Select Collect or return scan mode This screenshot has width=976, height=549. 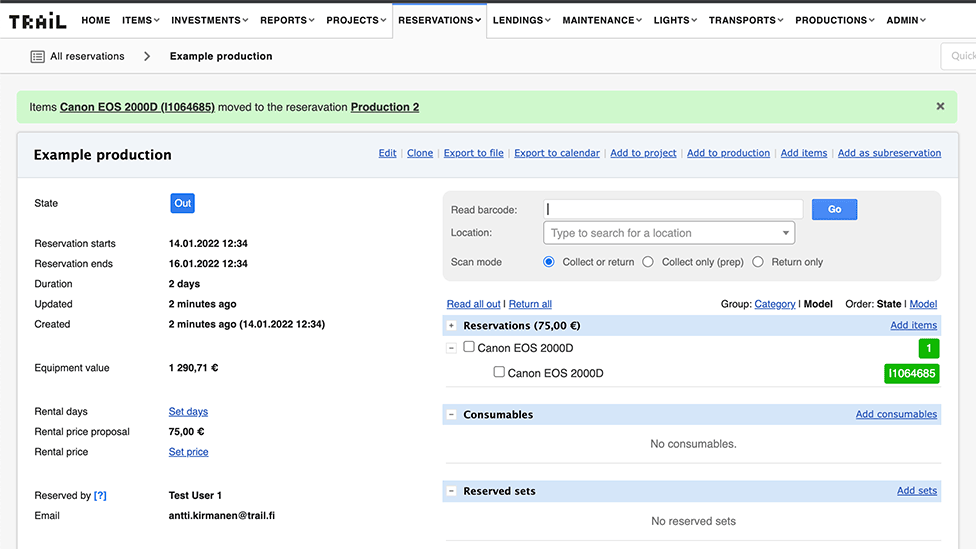(x=548, y=261)
